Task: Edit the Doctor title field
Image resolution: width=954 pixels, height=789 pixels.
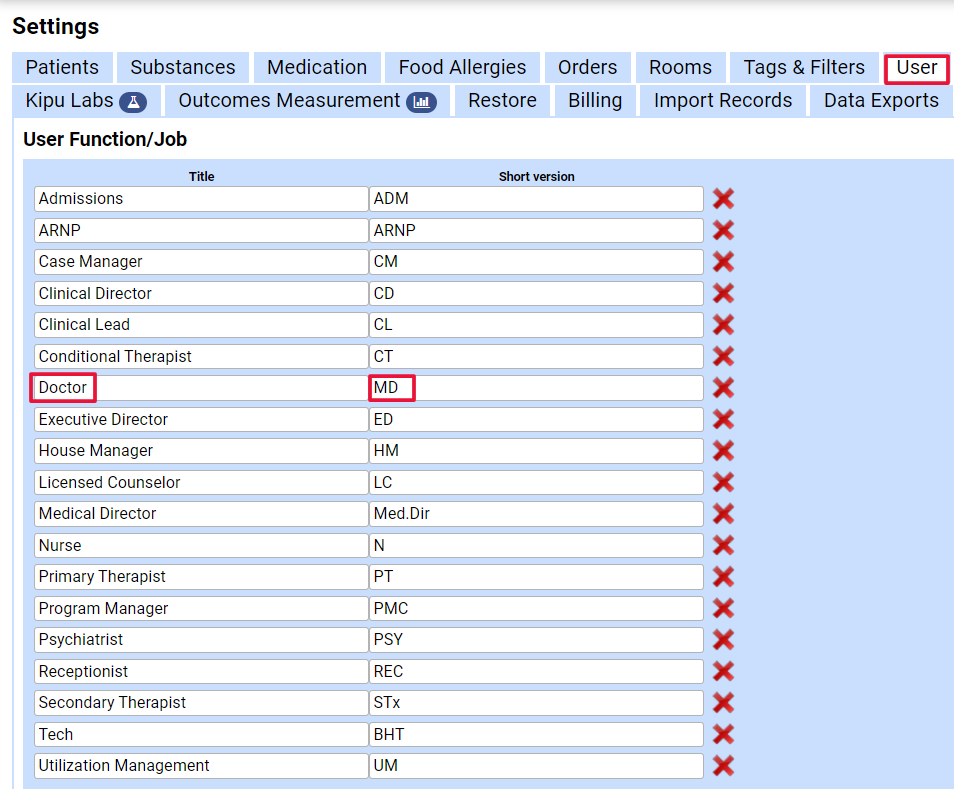Action: pos(200,388)
